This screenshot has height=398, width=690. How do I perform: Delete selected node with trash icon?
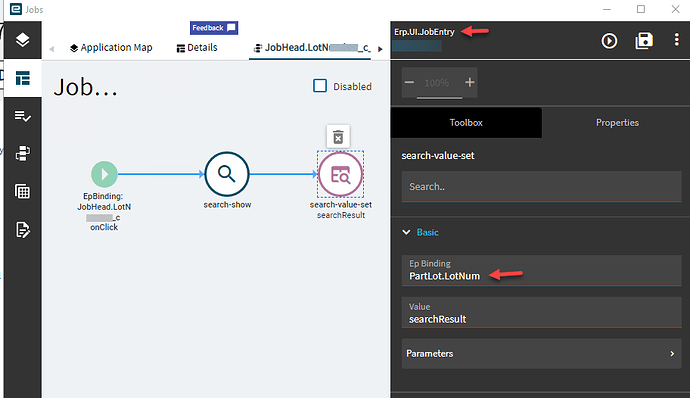click(338, 137)
